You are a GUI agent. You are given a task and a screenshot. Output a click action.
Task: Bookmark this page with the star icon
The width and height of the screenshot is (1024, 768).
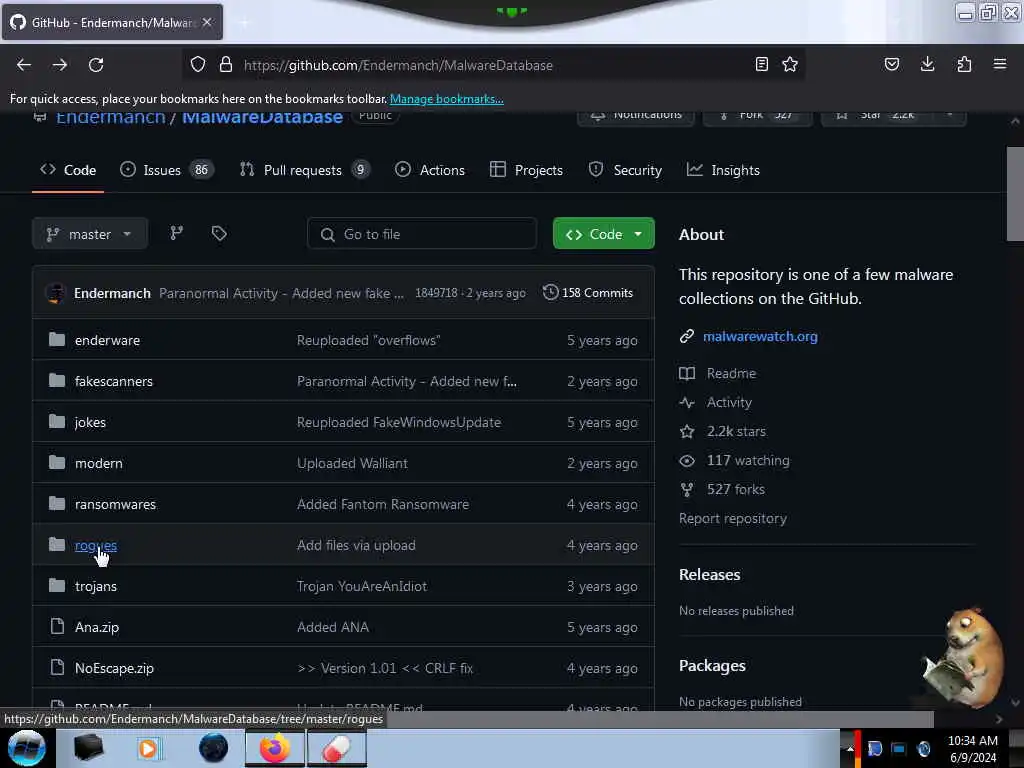pos(790,64)
